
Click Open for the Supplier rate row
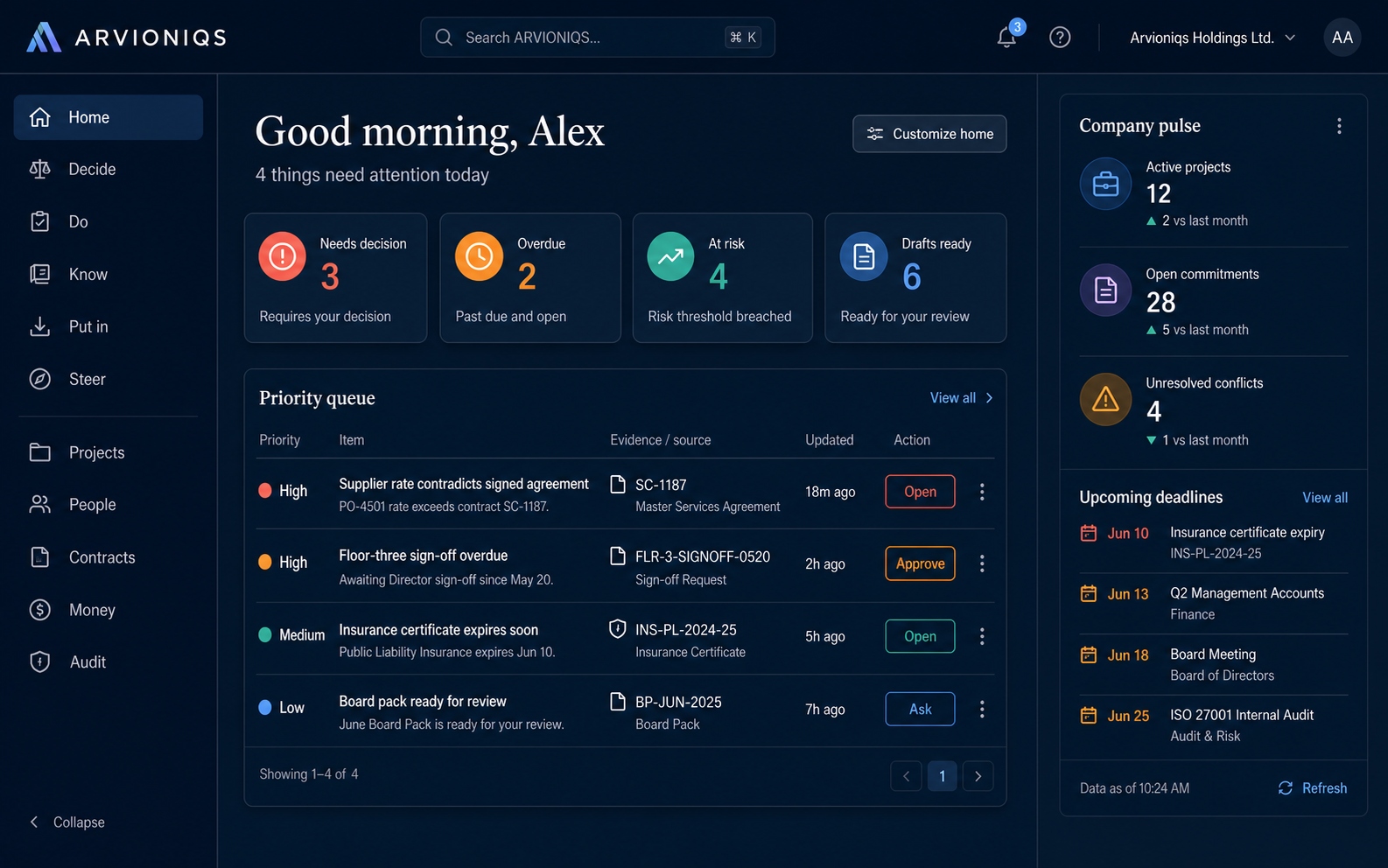920,492
